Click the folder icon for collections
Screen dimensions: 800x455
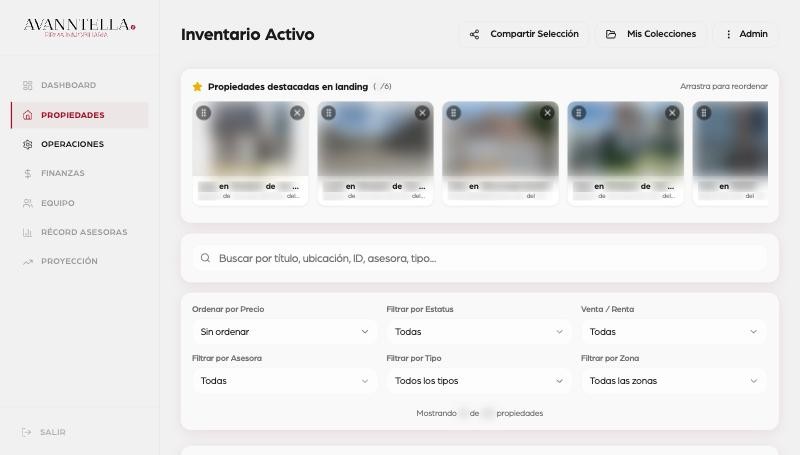point(611,34)
